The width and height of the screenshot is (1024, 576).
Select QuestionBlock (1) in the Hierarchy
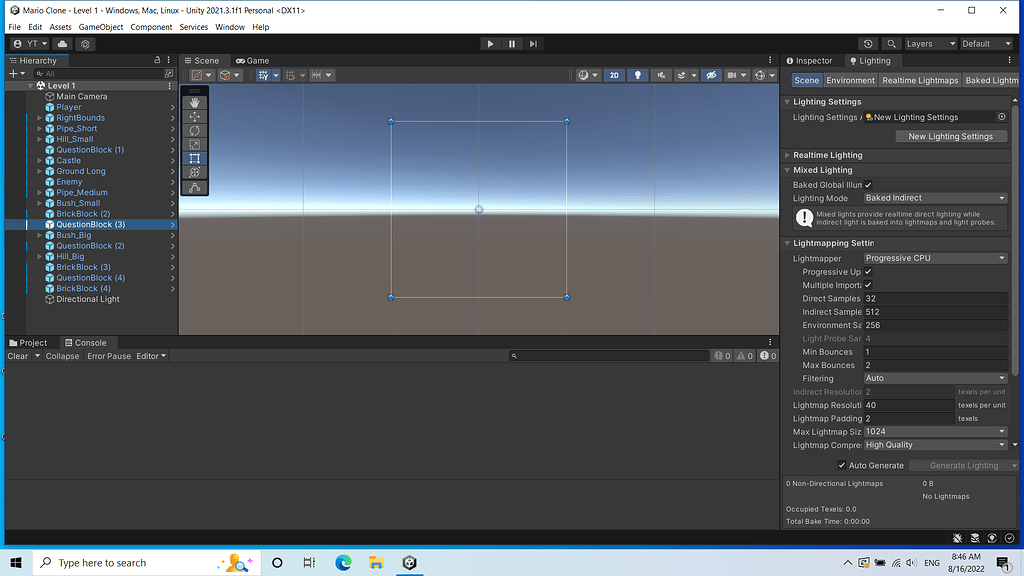(x=90, y=150)
